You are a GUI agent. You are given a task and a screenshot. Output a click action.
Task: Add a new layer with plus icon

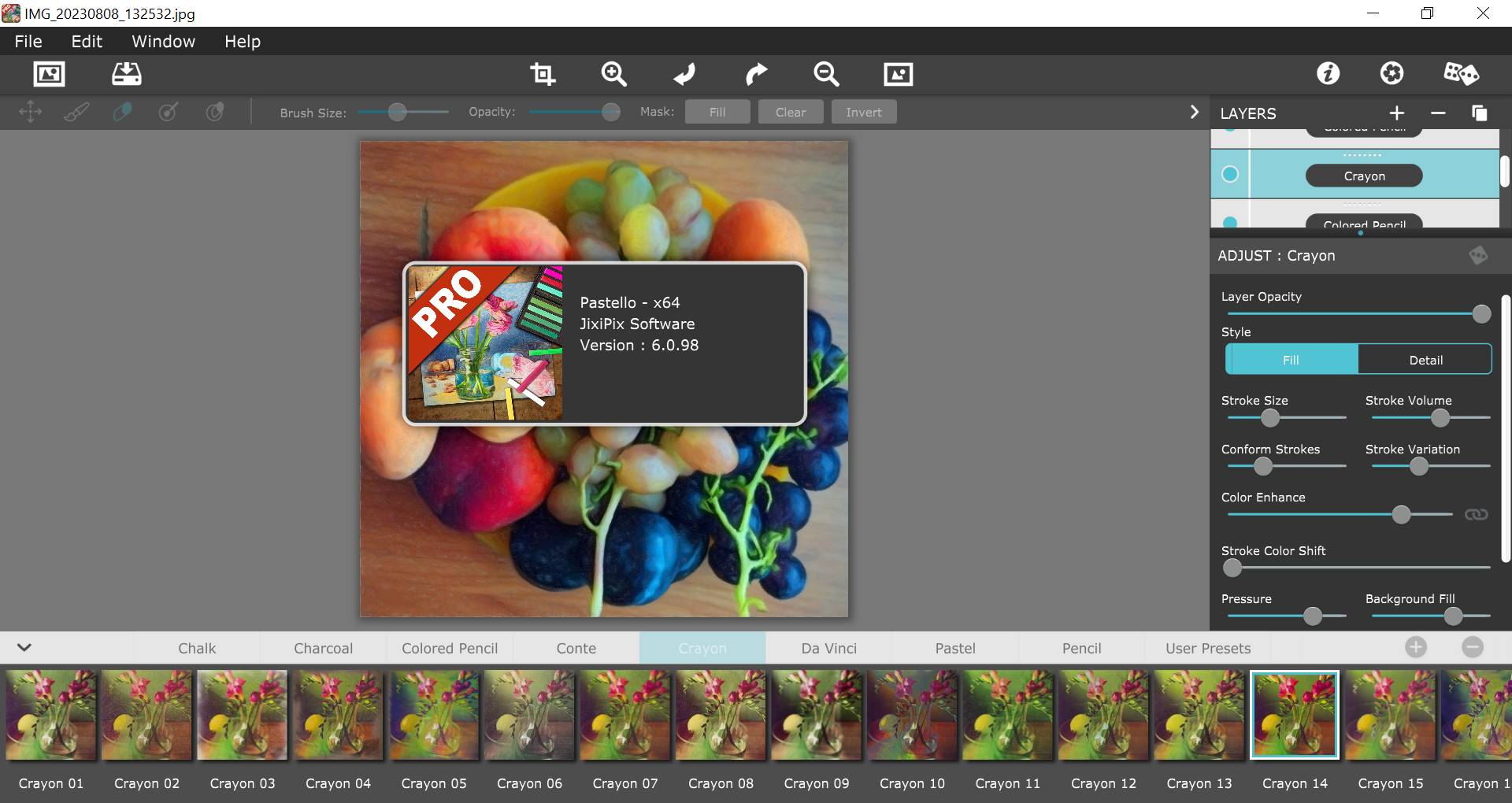[1397, 113]
